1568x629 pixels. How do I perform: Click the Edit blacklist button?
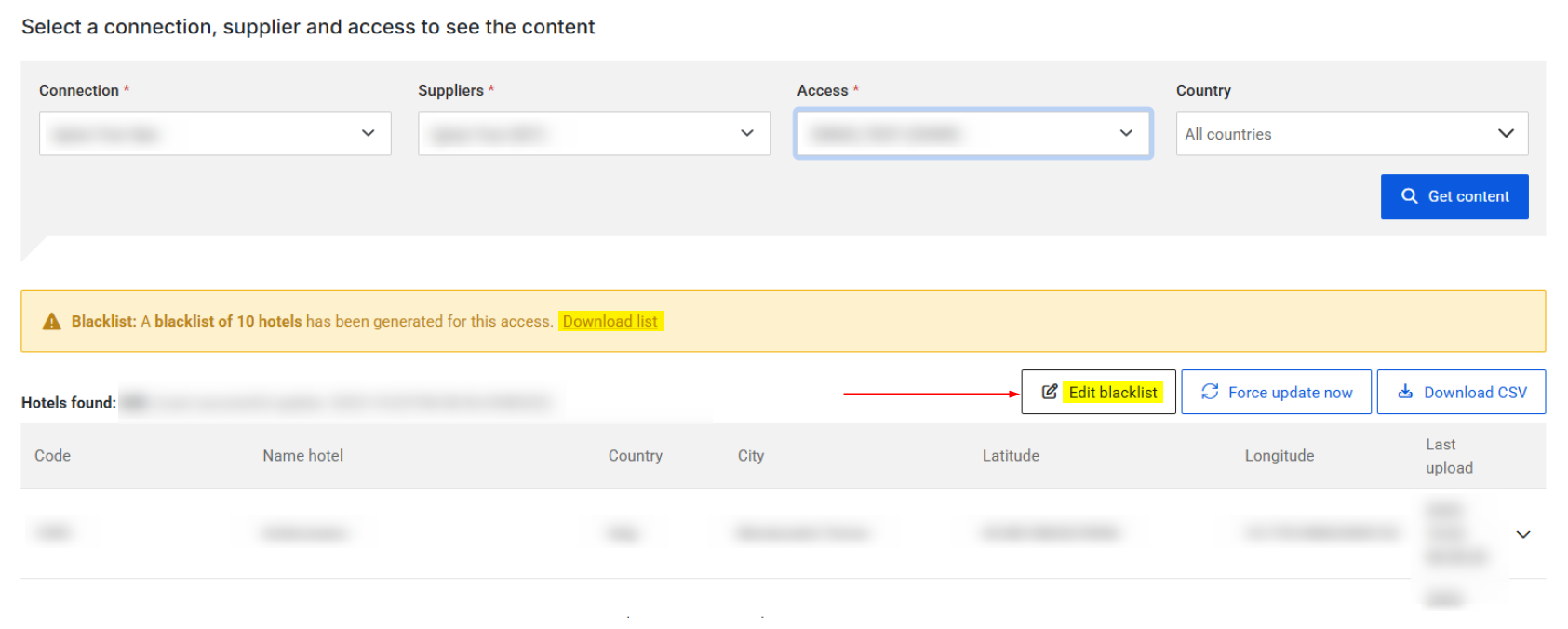click(x=1098, y=392)
